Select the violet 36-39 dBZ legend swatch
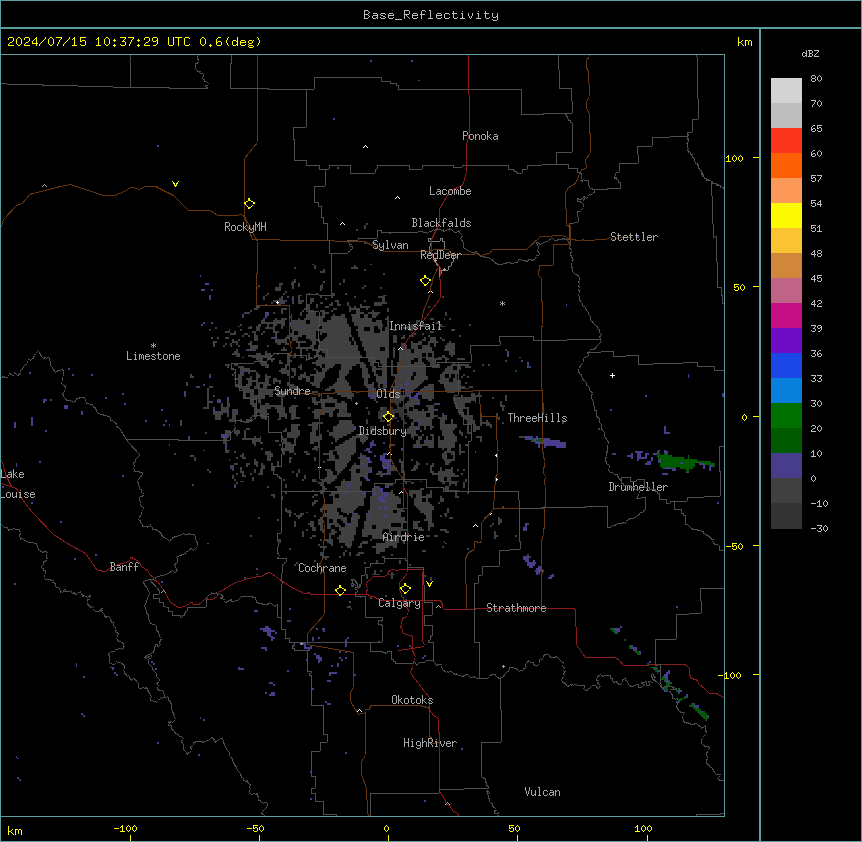This screenshot has height=842, width=862. pos(786,341)
